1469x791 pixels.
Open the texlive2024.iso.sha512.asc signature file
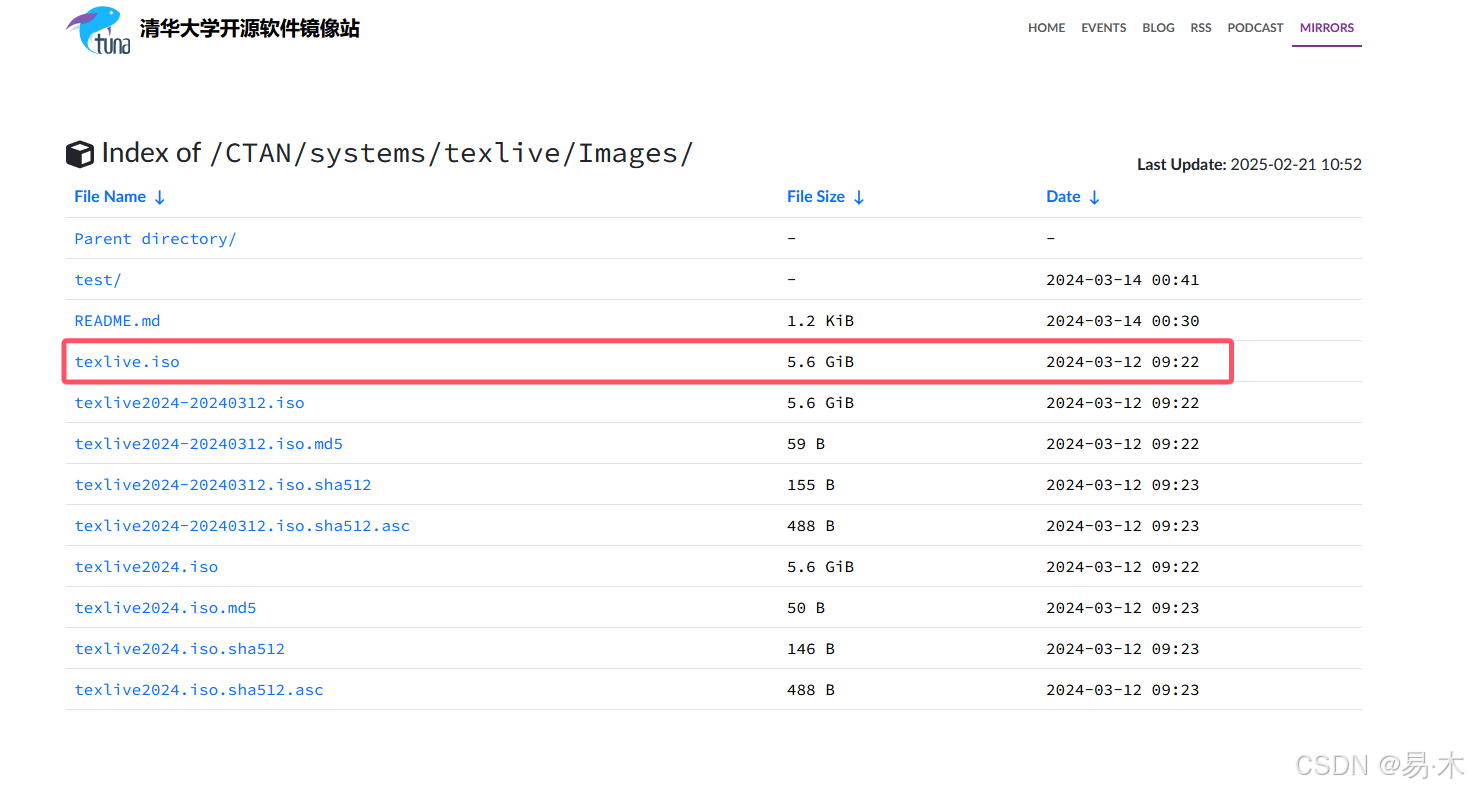[x=199, y=689]
